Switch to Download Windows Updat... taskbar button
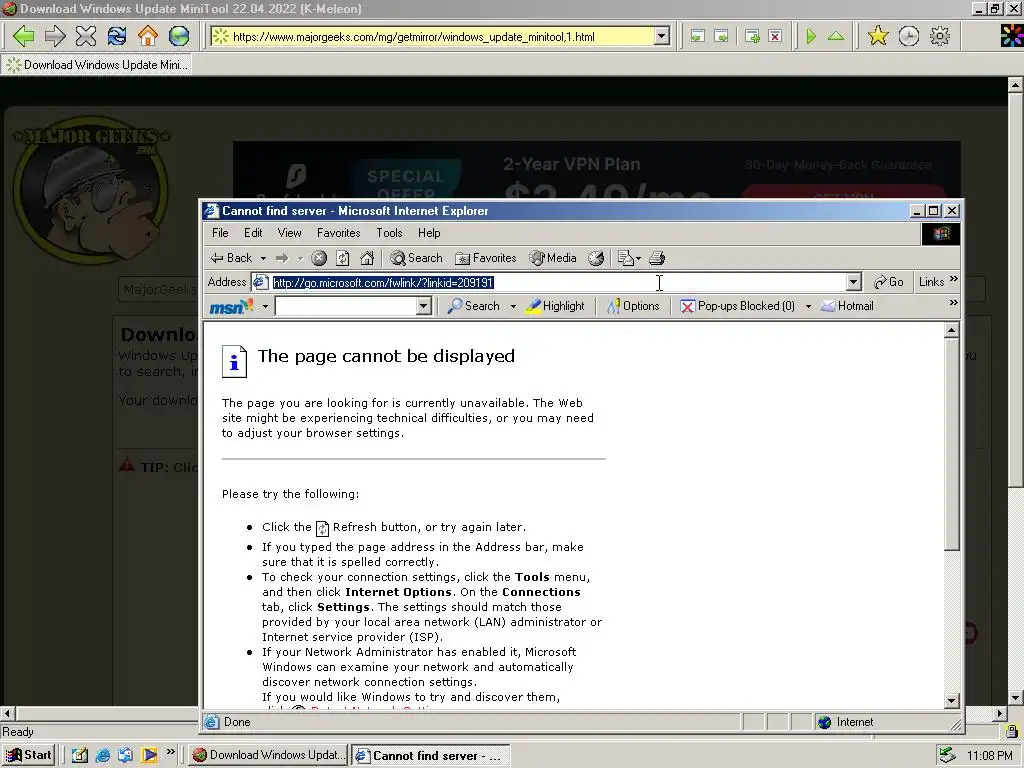 (269, 755)
